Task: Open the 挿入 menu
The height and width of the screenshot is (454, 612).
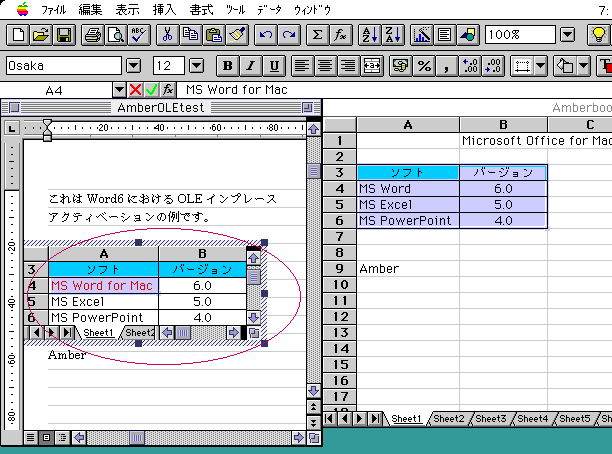Action: (164, 9)
